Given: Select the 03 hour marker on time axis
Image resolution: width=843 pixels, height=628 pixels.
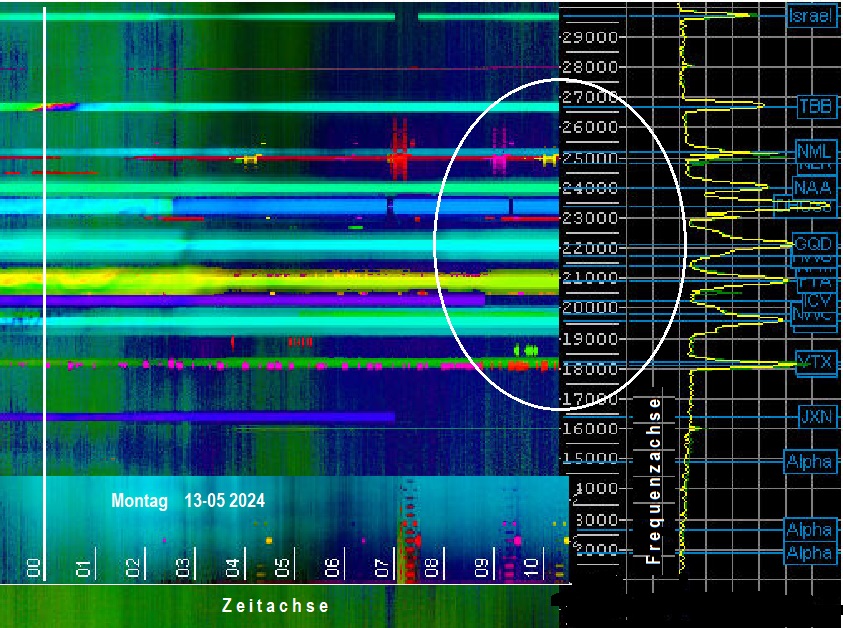Looking at the screenshot, I should (x=183, y=568).
